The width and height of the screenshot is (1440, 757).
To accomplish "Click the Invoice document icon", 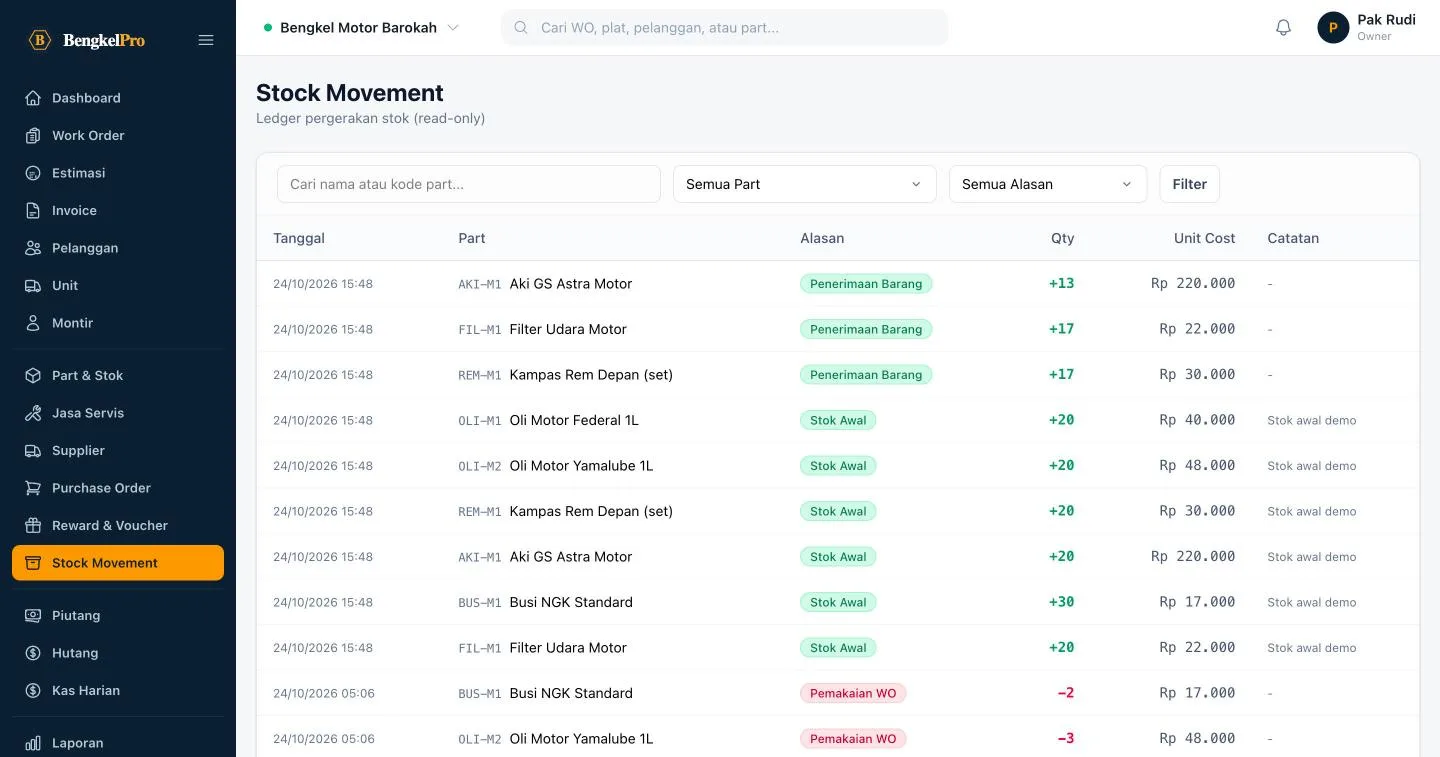I will pos(33,211).
